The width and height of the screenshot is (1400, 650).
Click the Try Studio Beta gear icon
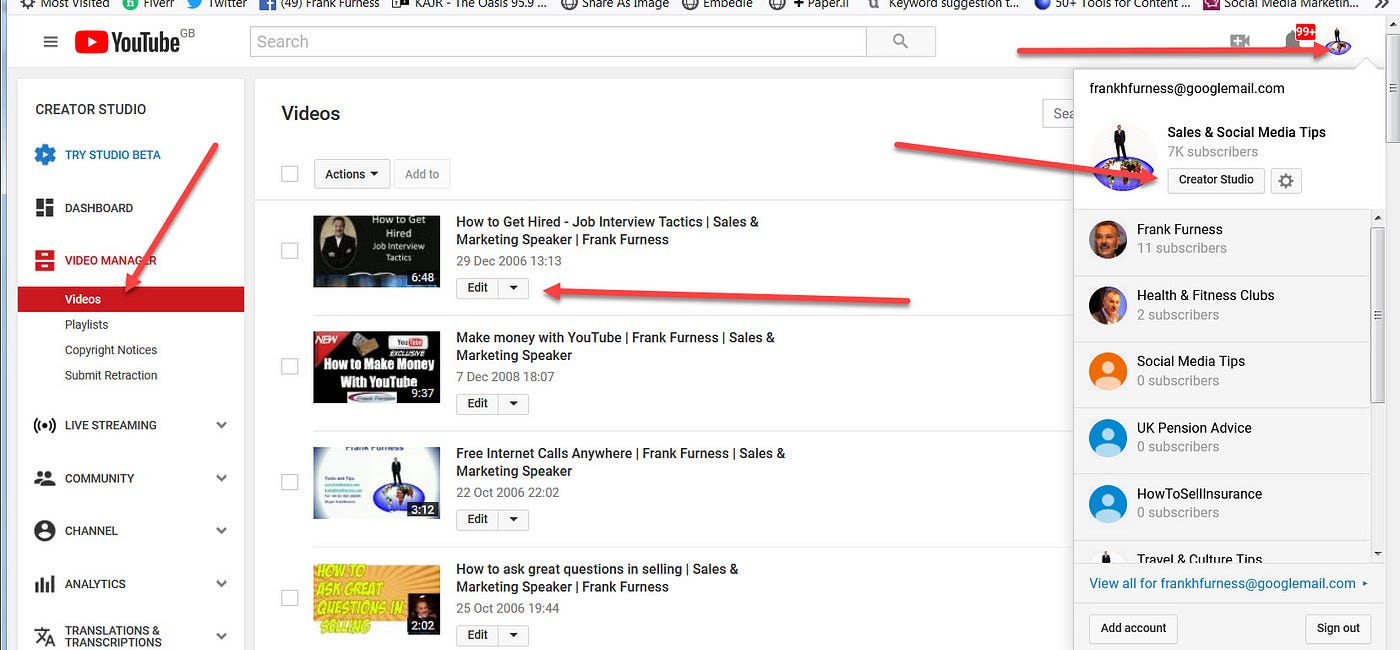(45, 155)
